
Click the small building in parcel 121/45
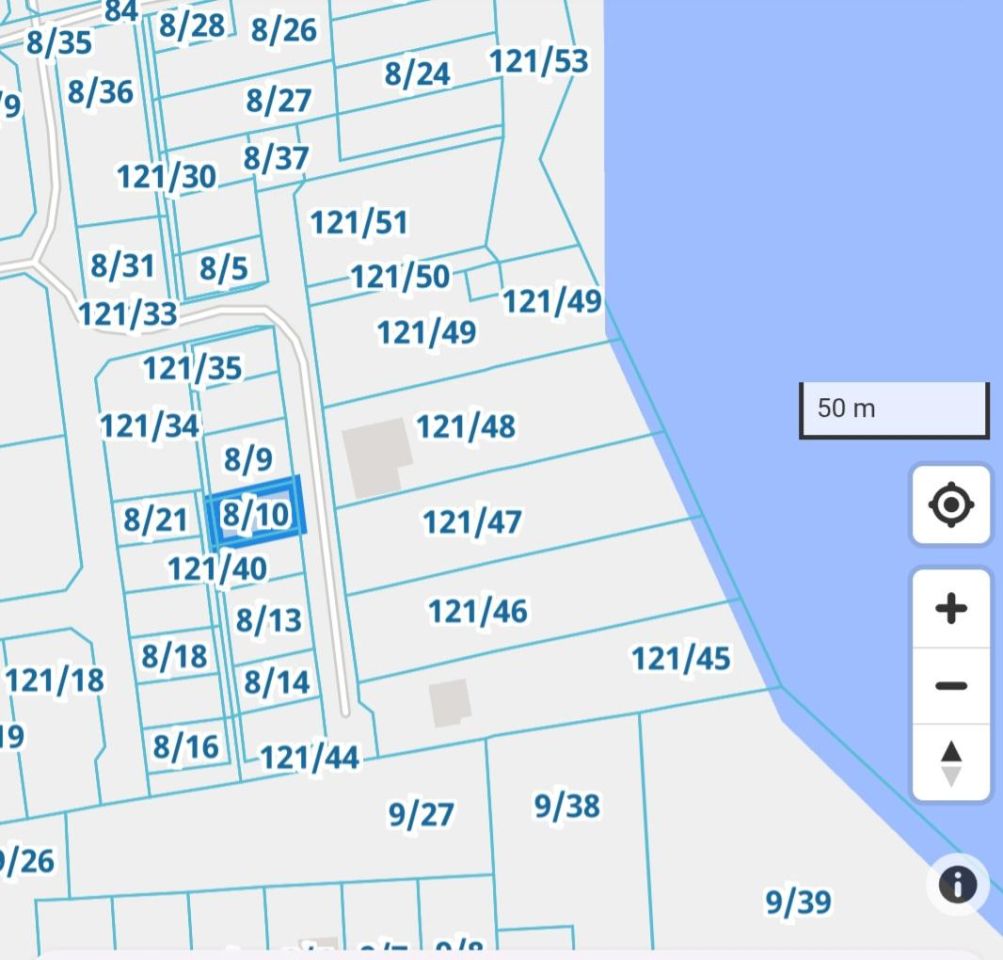[450, 703]
